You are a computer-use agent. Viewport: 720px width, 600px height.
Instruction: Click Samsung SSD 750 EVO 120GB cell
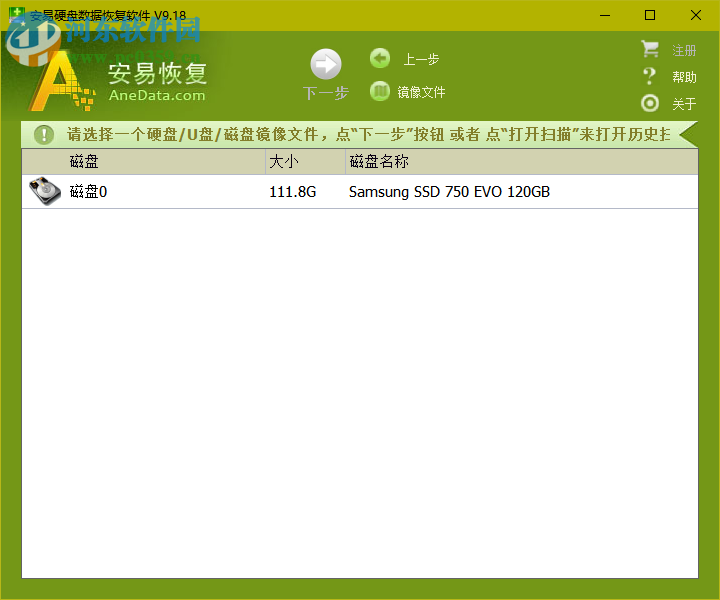point(449,191)
